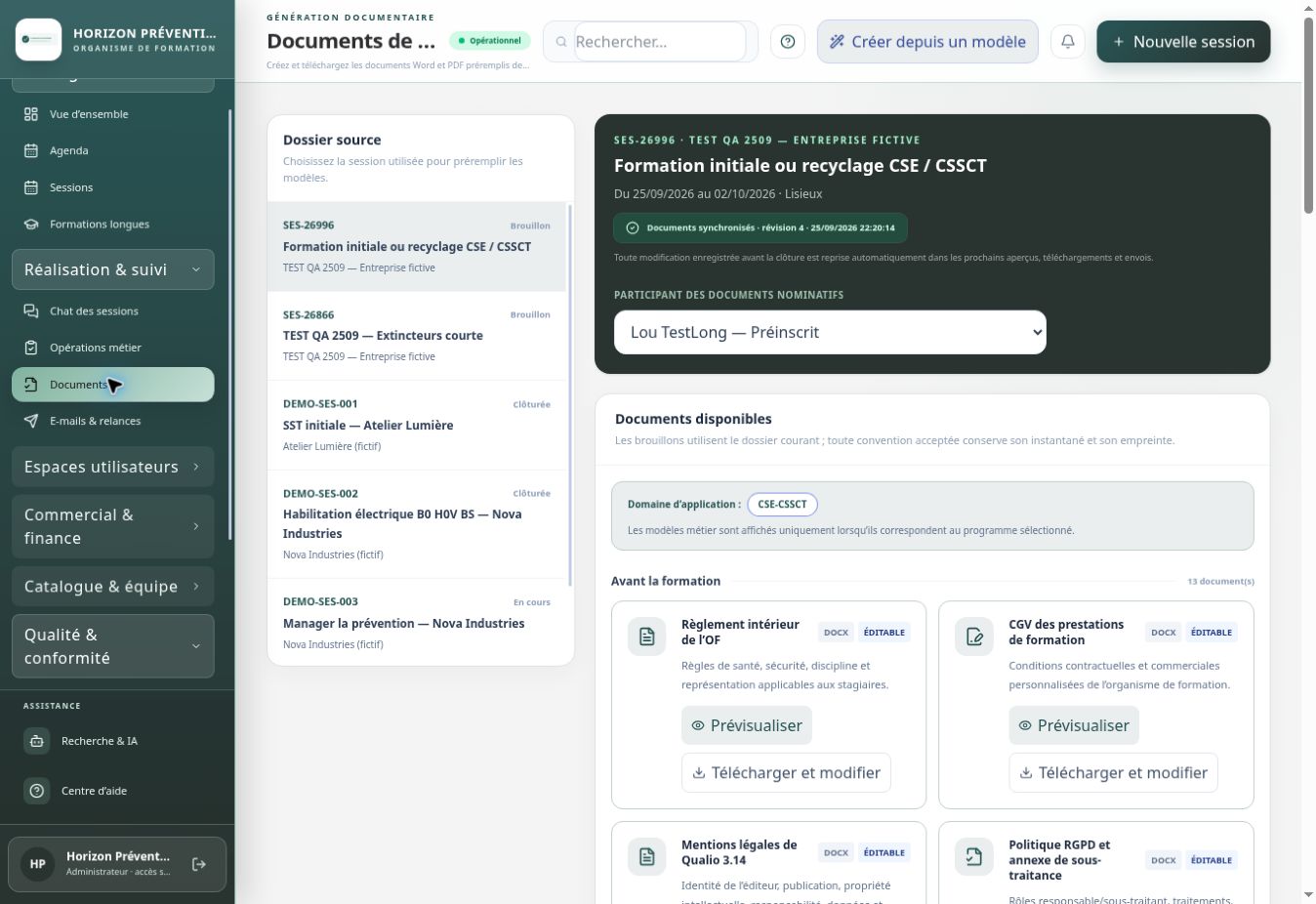Open the Agenda calendar icon
The height and width of the screenshot is (904, 1316).
click(31, 150)
